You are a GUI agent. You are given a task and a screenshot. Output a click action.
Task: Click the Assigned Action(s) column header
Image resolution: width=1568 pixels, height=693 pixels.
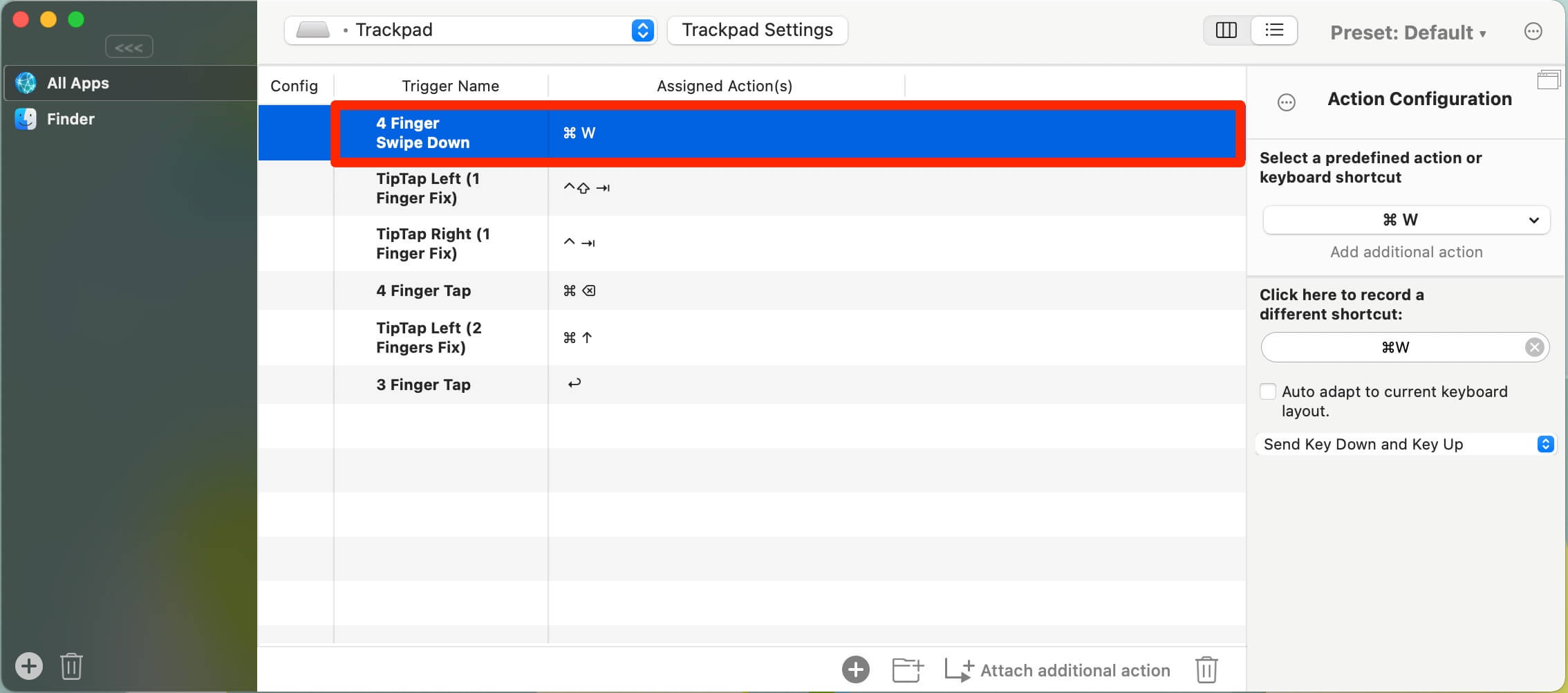[725, 86]
